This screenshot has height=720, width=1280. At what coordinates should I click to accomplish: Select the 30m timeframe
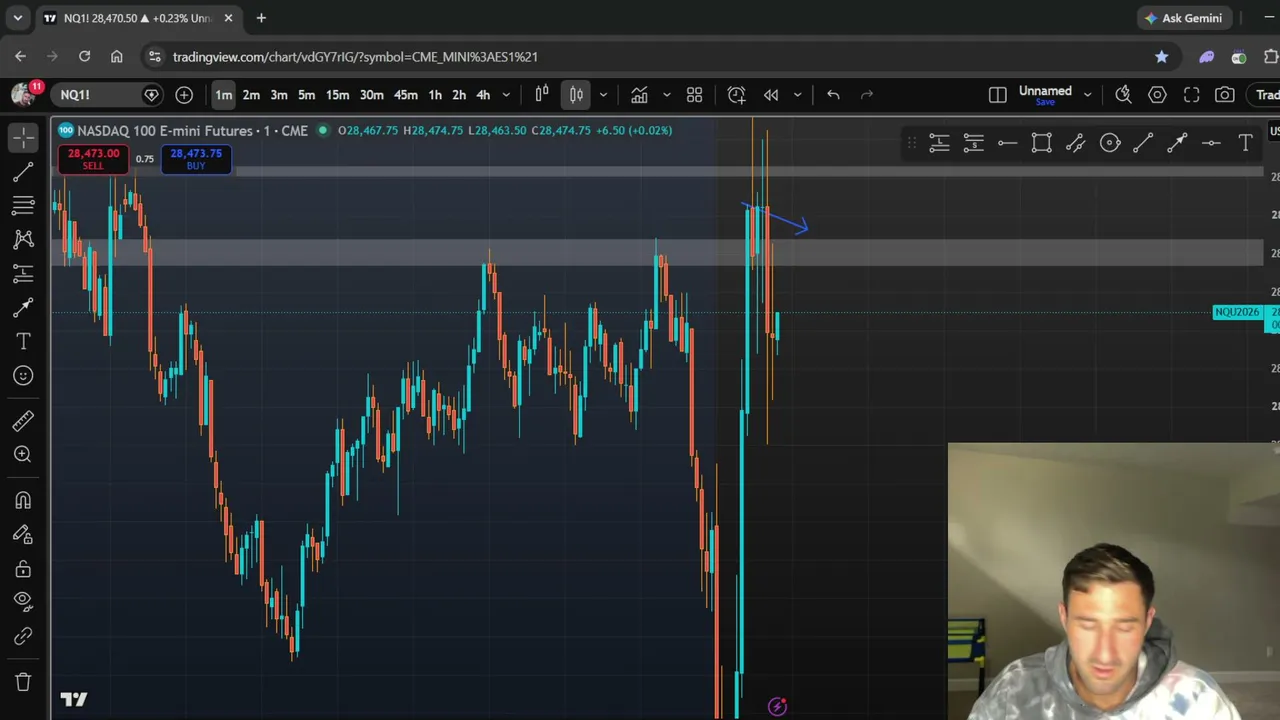(x=371, y=95)
